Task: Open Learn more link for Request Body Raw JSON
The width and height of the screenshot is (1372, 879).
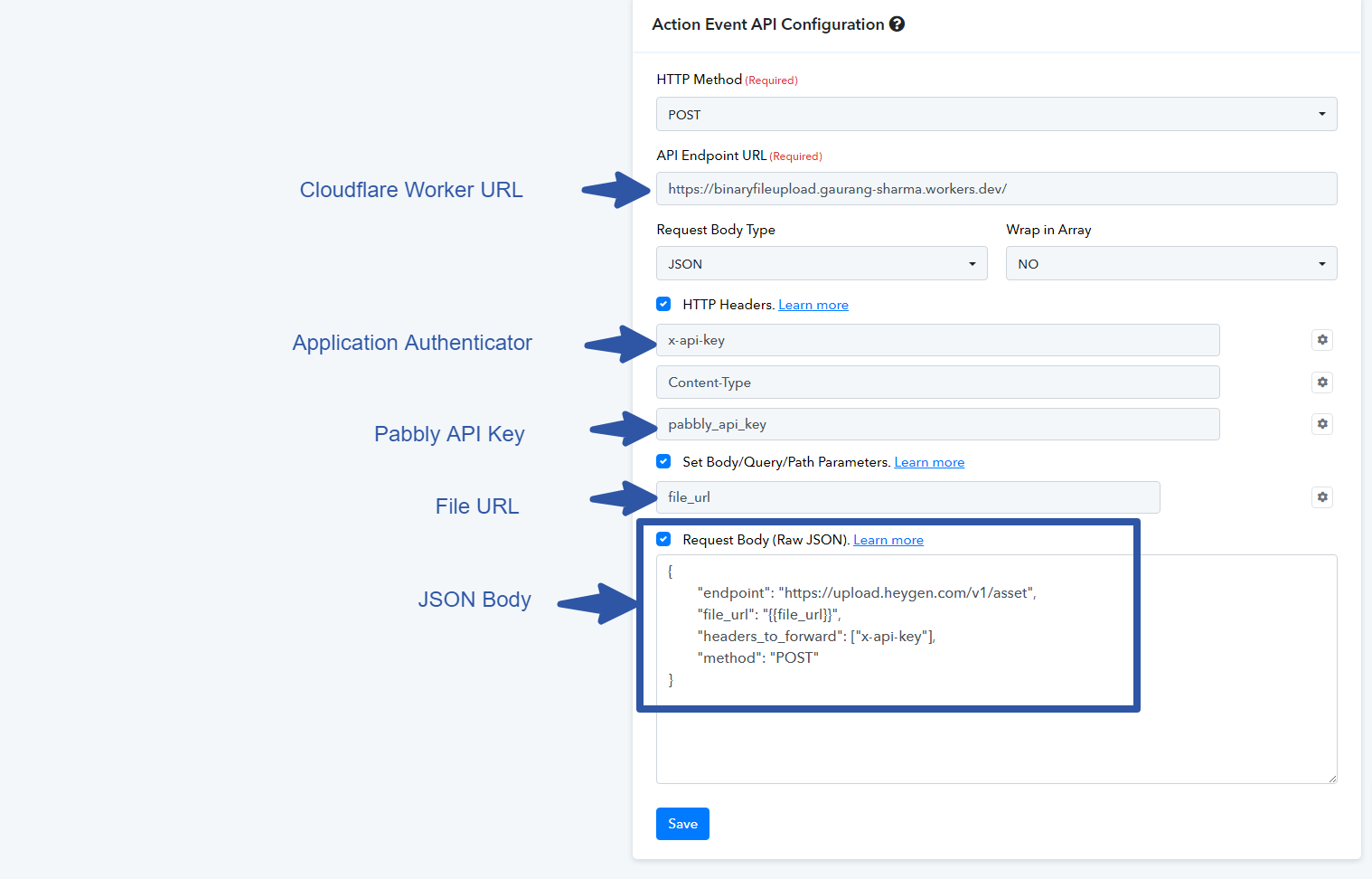Action: (x=888, y=540)
